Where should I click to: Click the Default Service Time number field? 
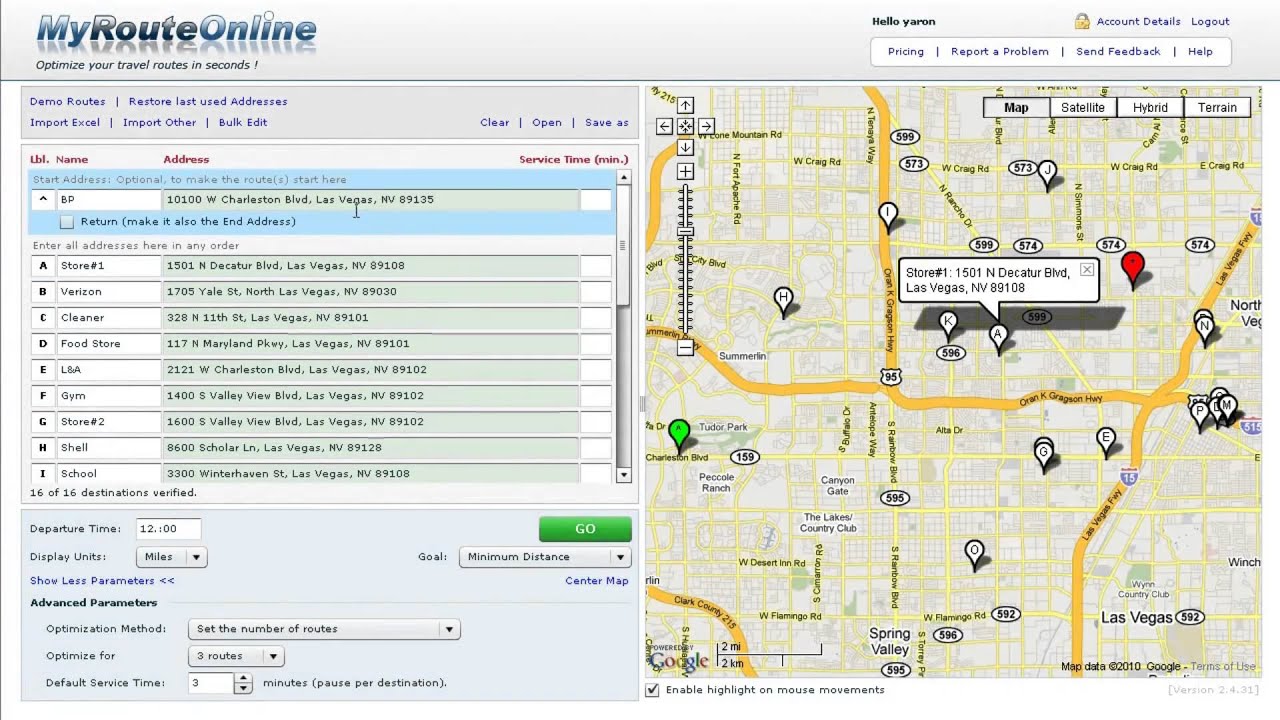point(212,683)
